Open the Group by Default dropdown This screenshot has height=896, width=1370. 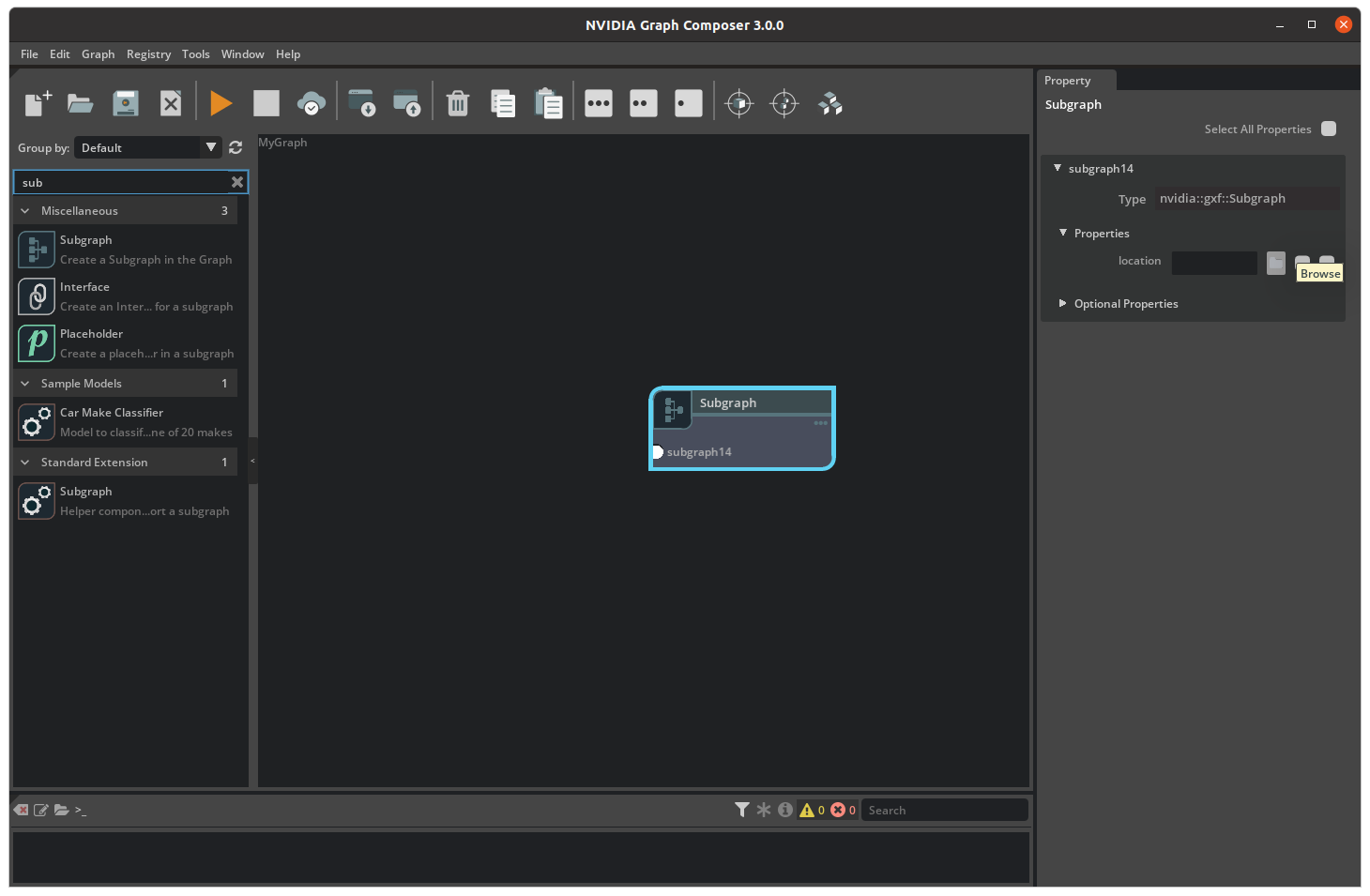pyautogui.click(x=148, y=147)
